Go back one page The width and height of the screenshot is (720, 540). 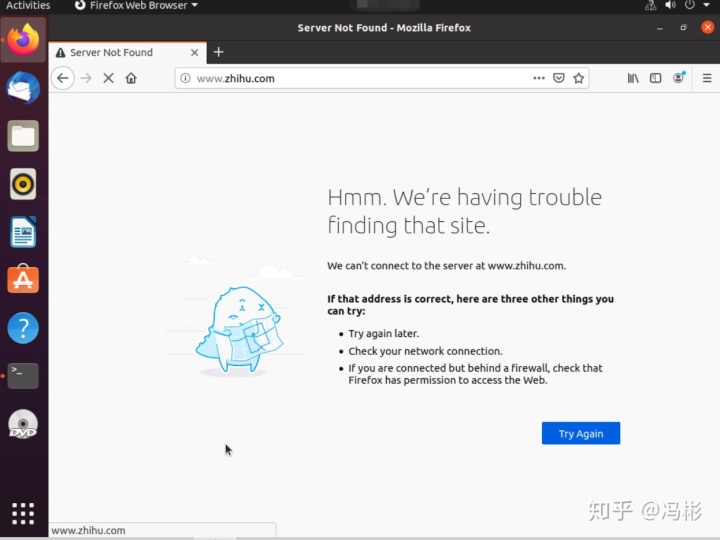63,78
